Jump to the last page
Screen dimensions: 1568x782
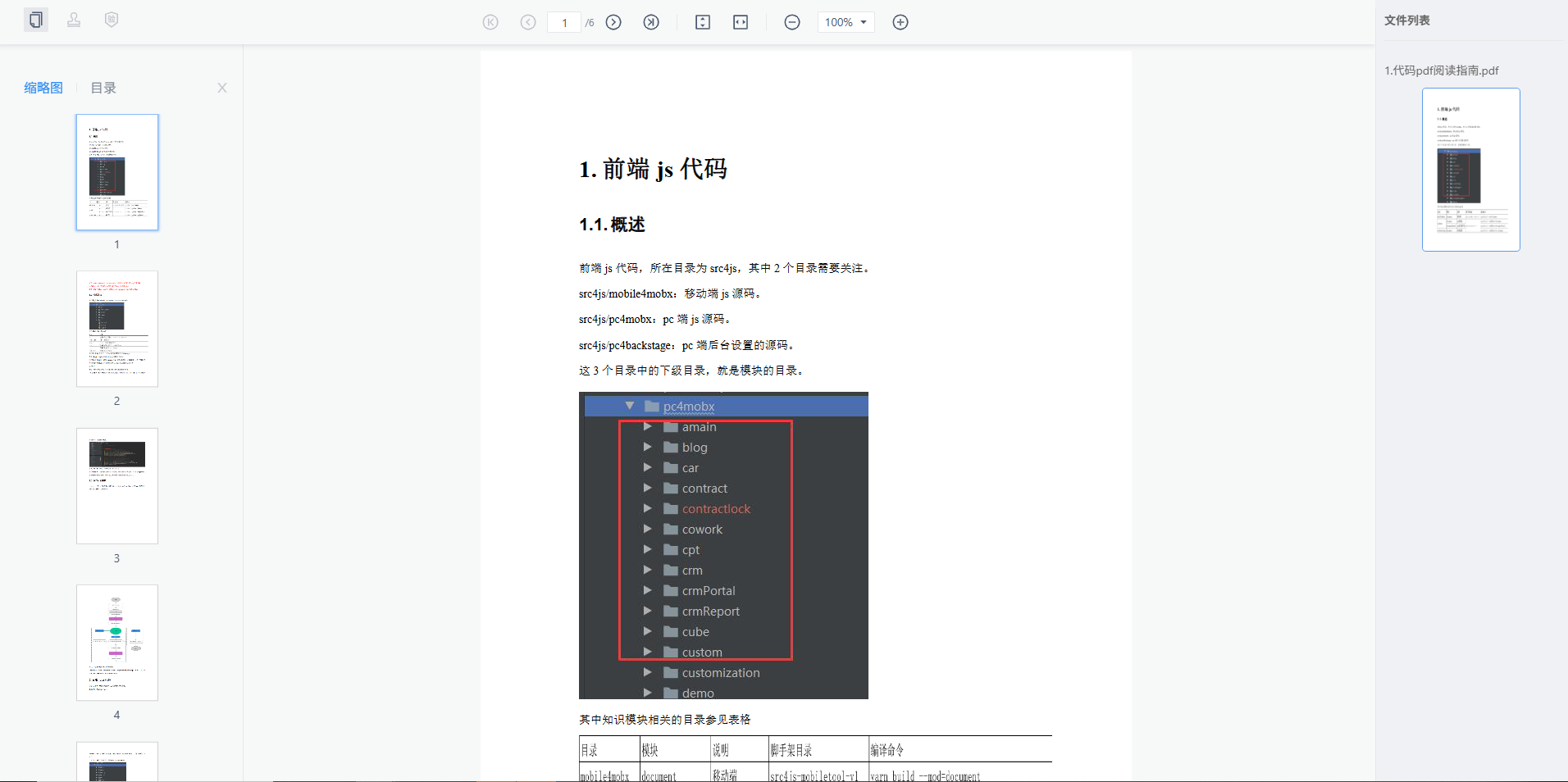(651, 22)
